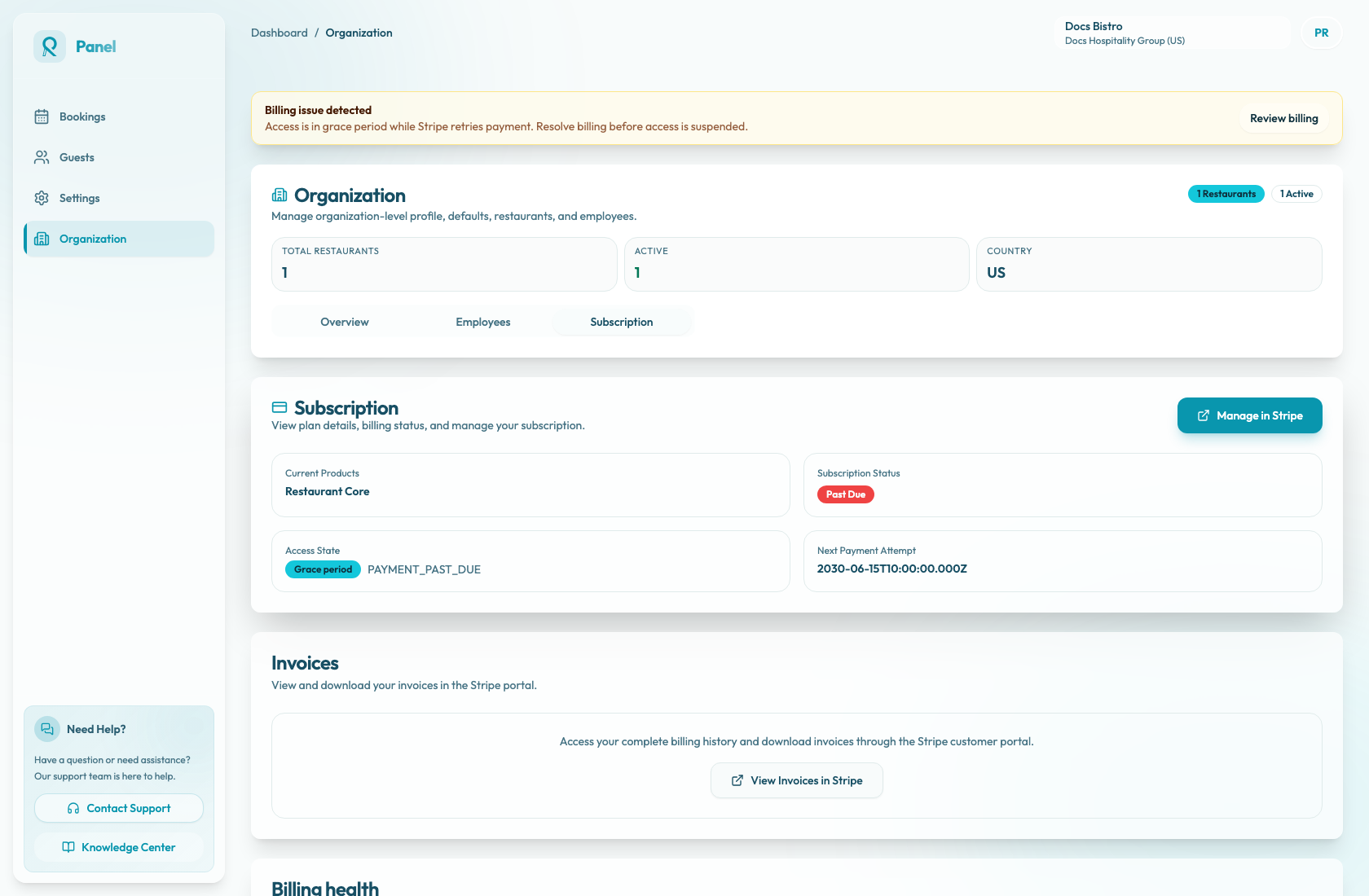Open the Guests page
The height and width of the screenshot is (896, 1369).
click(119, 157)
